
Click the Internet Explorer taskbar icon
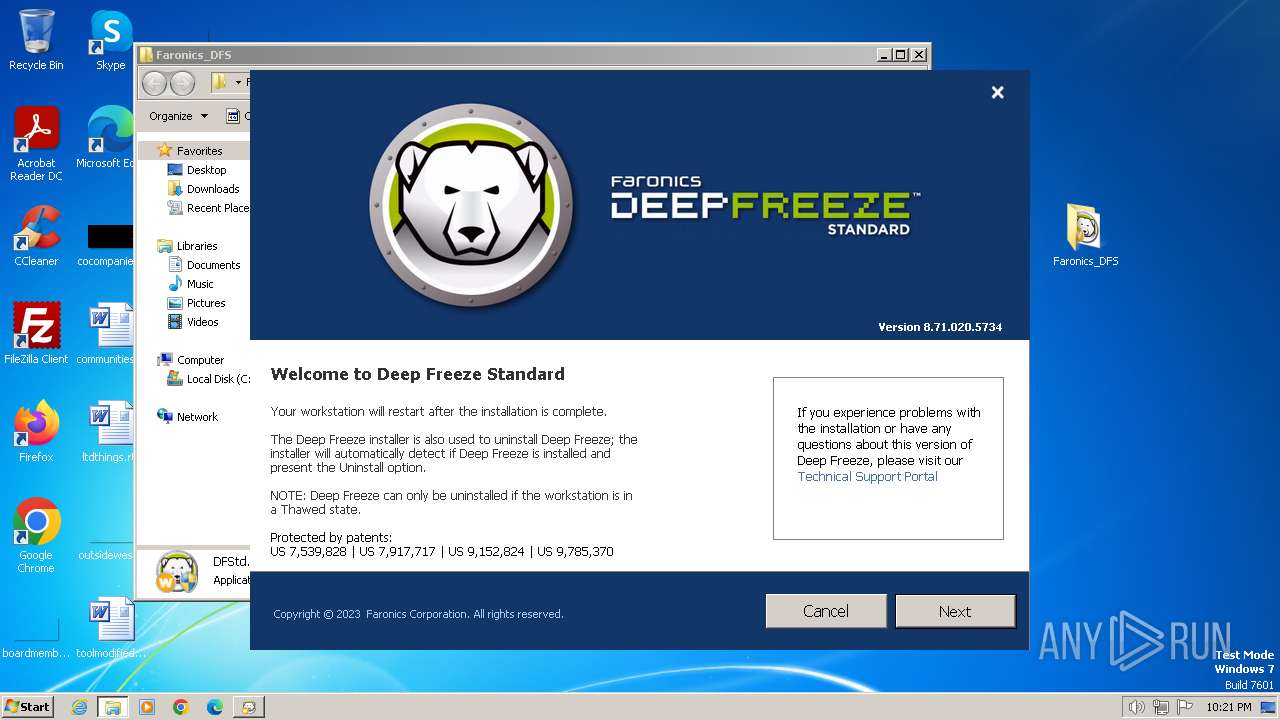pyautogui.click(x=79, y=707)
